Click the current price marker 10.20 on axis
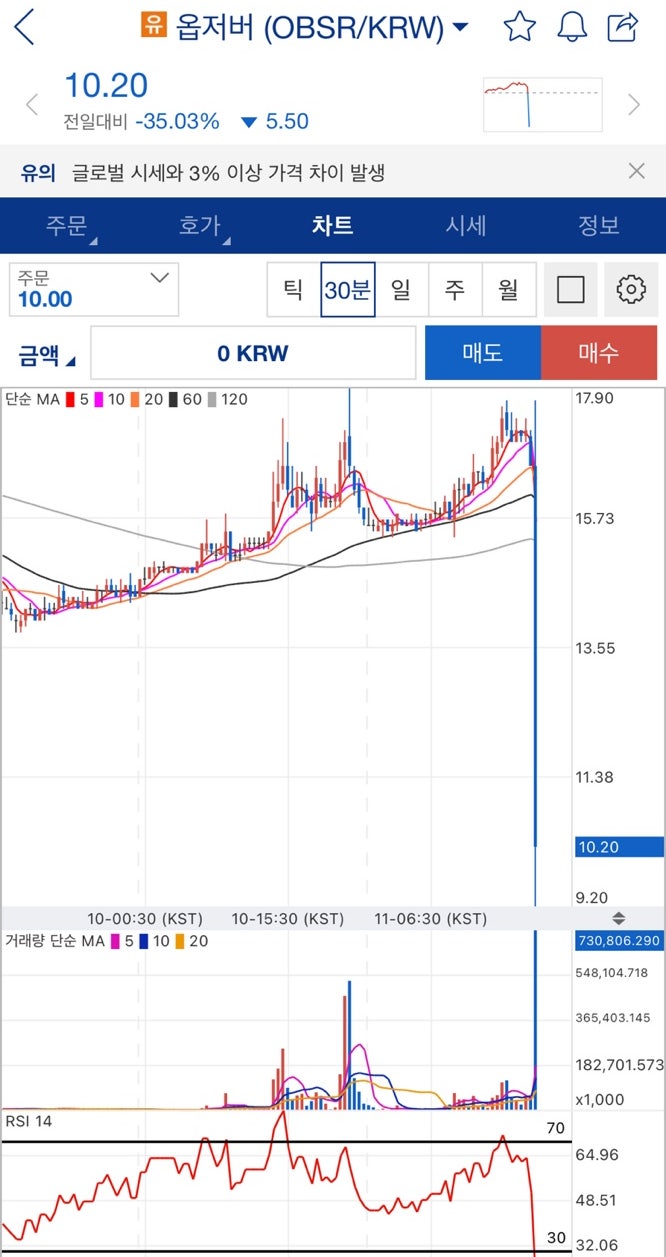 (x=619, y=847)
